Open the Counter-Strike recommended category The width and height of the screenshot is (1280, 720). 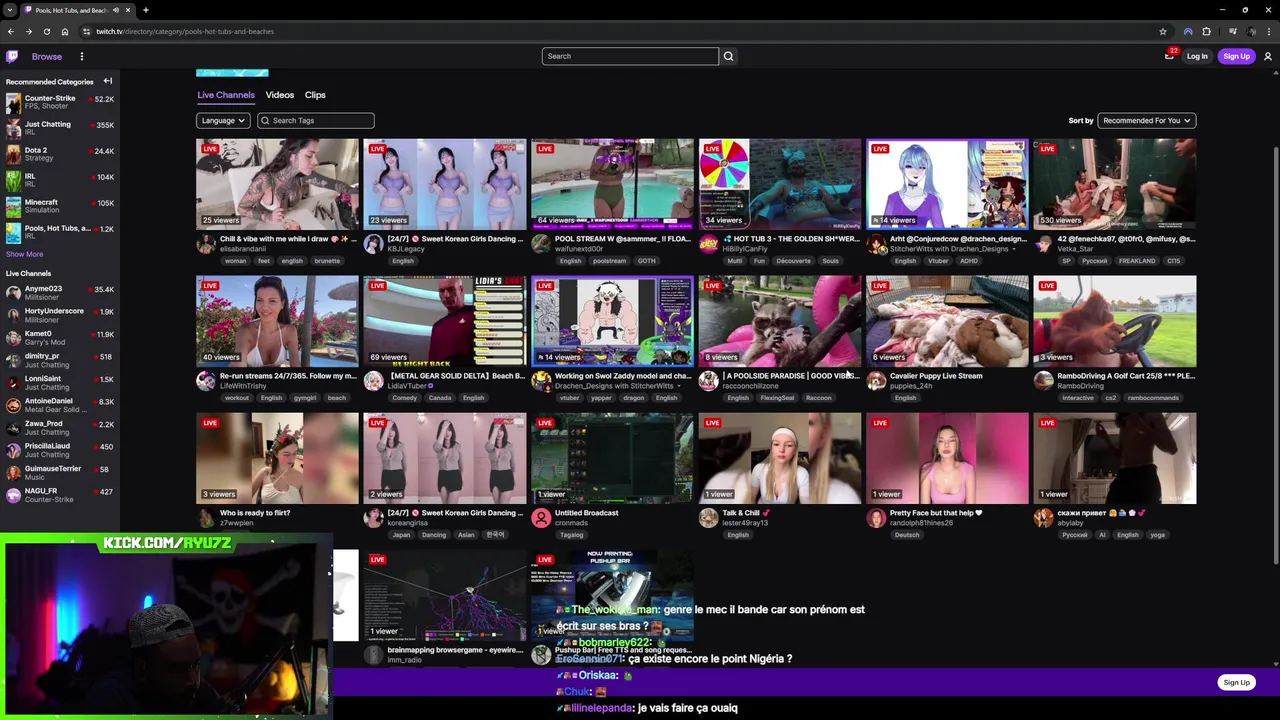60,102
